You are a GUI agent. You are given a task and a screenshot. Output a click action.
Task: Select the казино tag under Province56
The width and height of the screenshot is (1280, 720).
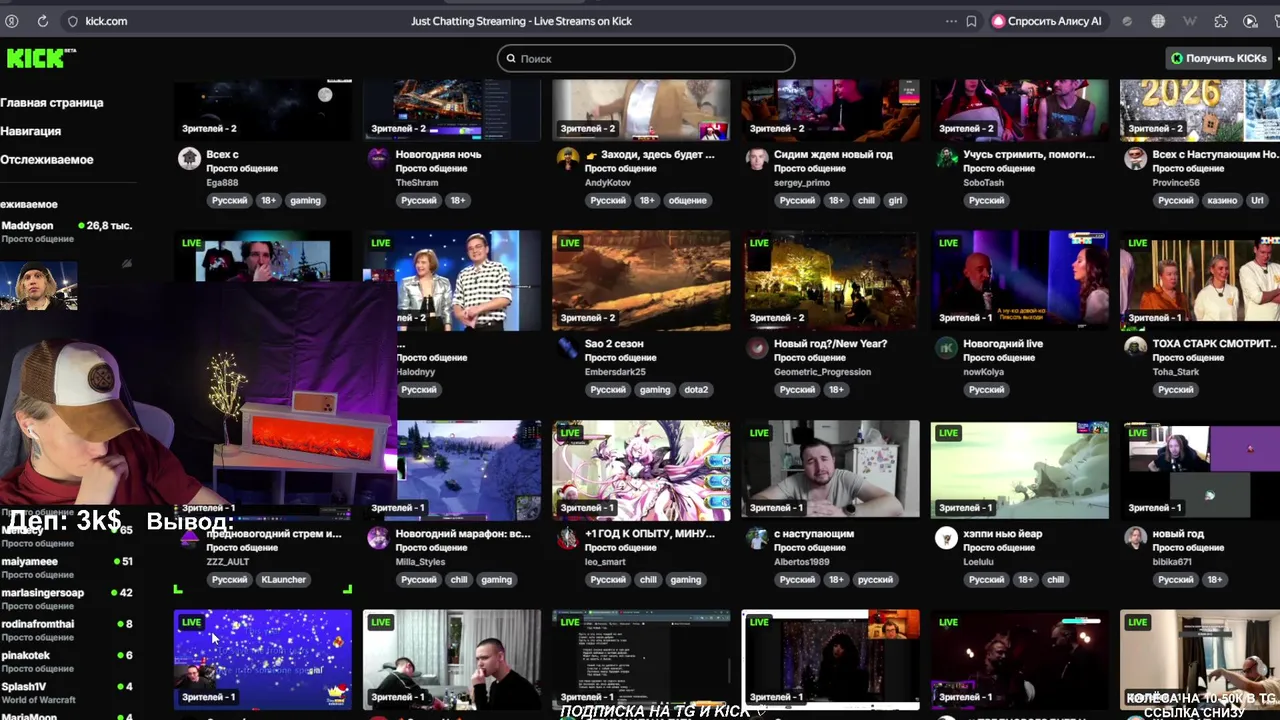tap(1222, 200)
